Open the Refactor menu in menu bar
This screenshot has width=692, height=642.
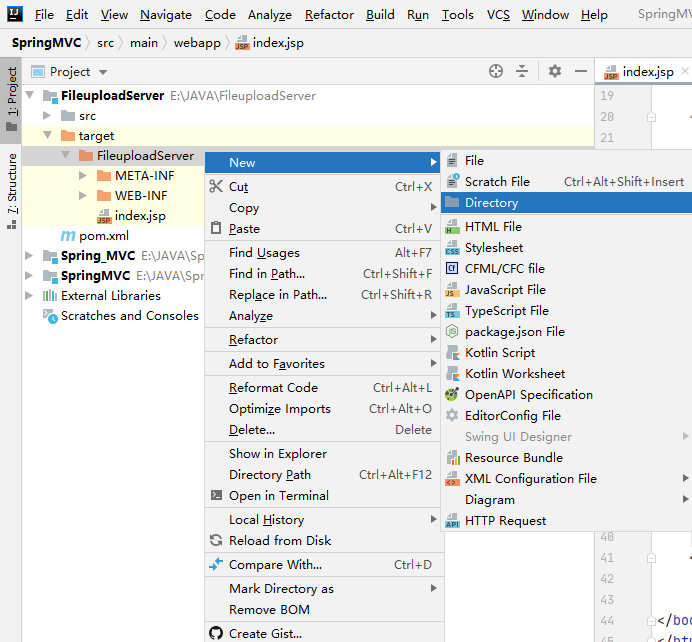pos(329,15)
